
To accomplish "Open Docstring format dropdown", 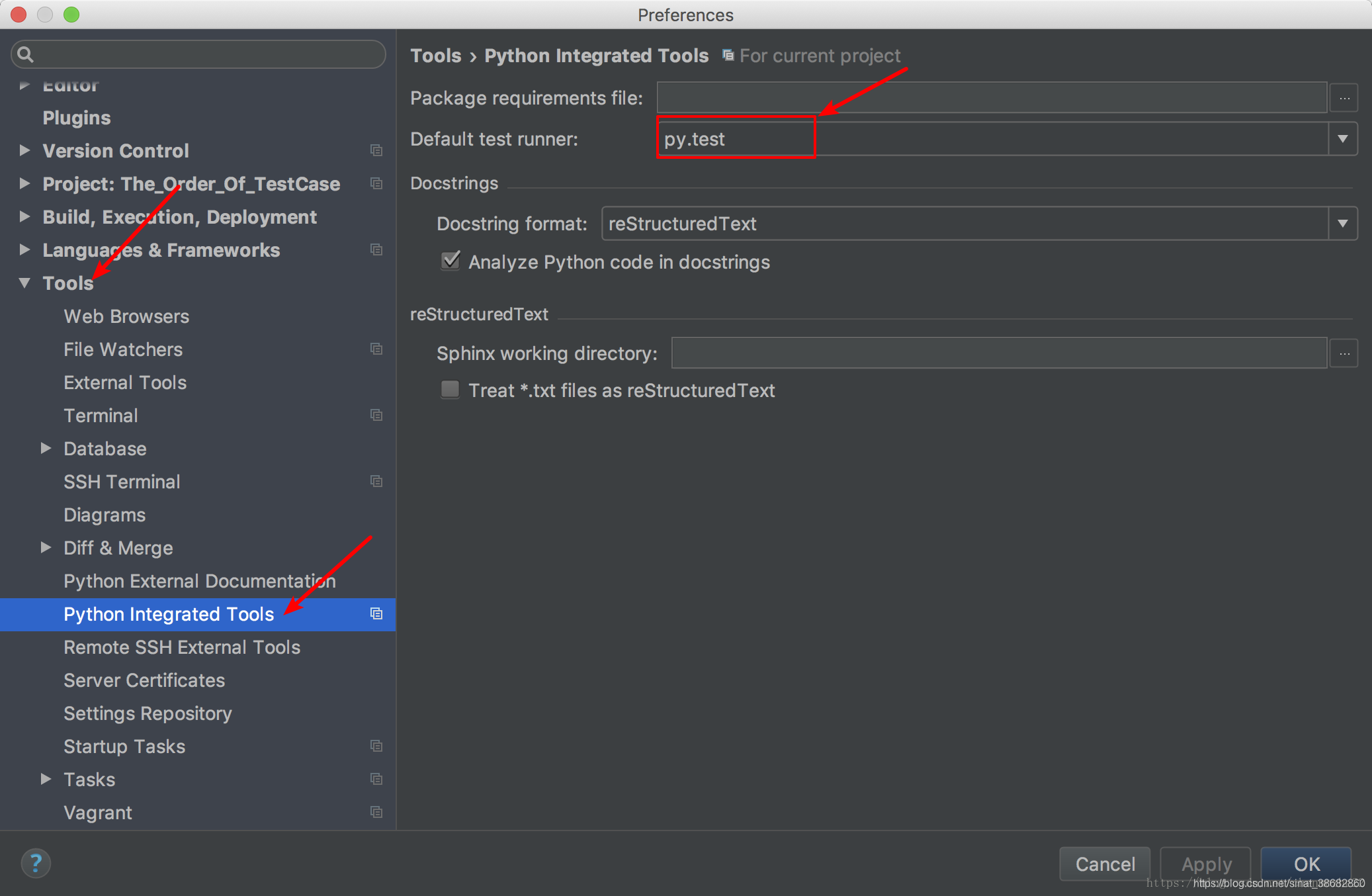I will click(x=1342, y=224).
